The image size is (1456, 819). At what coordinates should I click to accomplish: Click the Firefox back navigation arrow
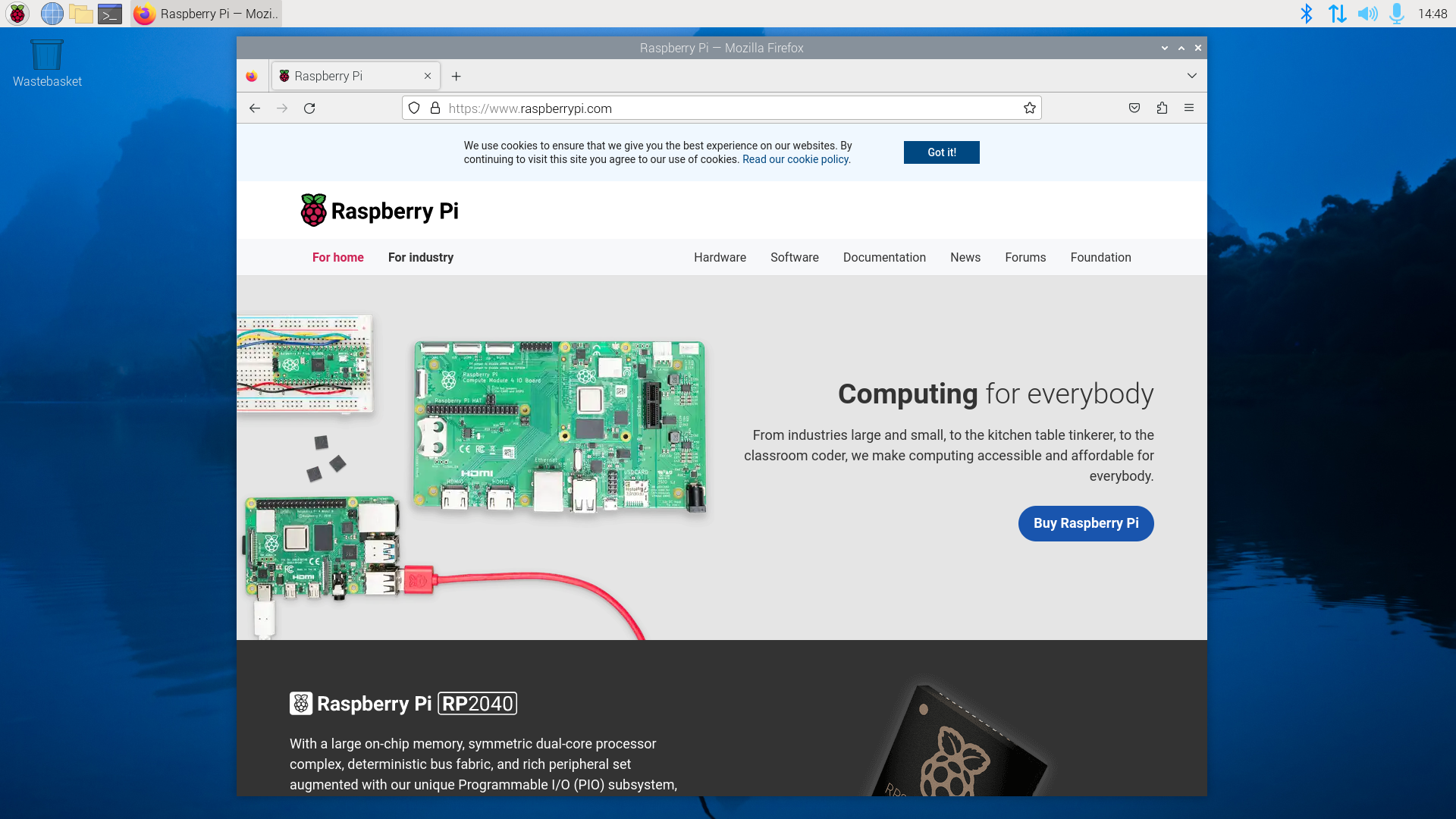click(x=254, y=108)
